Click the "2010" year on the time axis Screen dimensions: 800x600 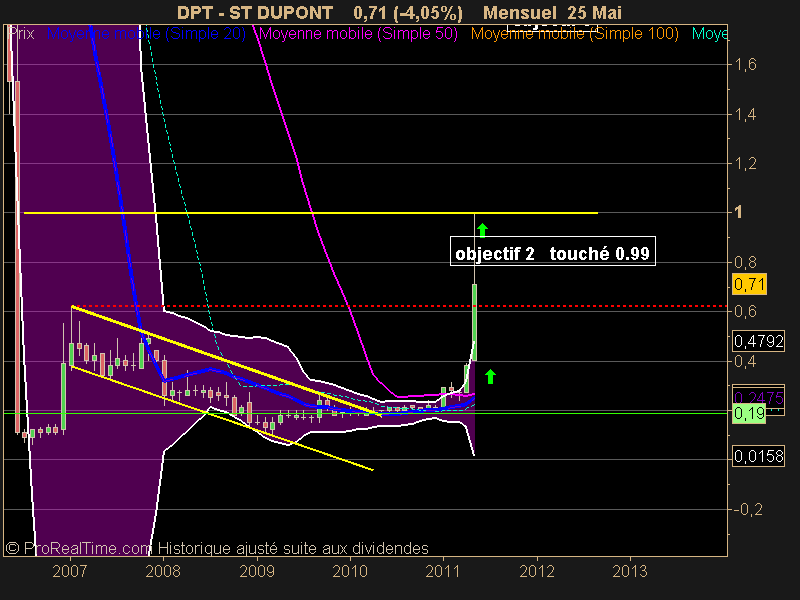(x=350, y=571)
